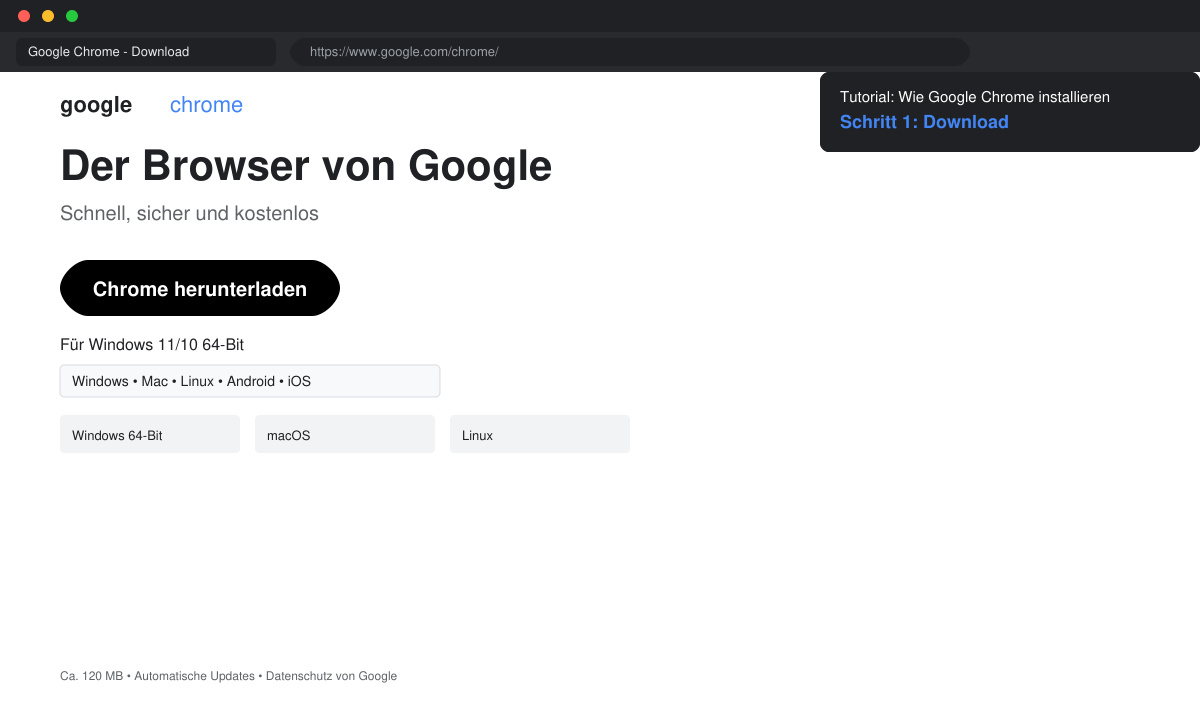This screenshot has height=720, width=1200.
Task: Choose the macOS download option
Action: coord(345,434)
